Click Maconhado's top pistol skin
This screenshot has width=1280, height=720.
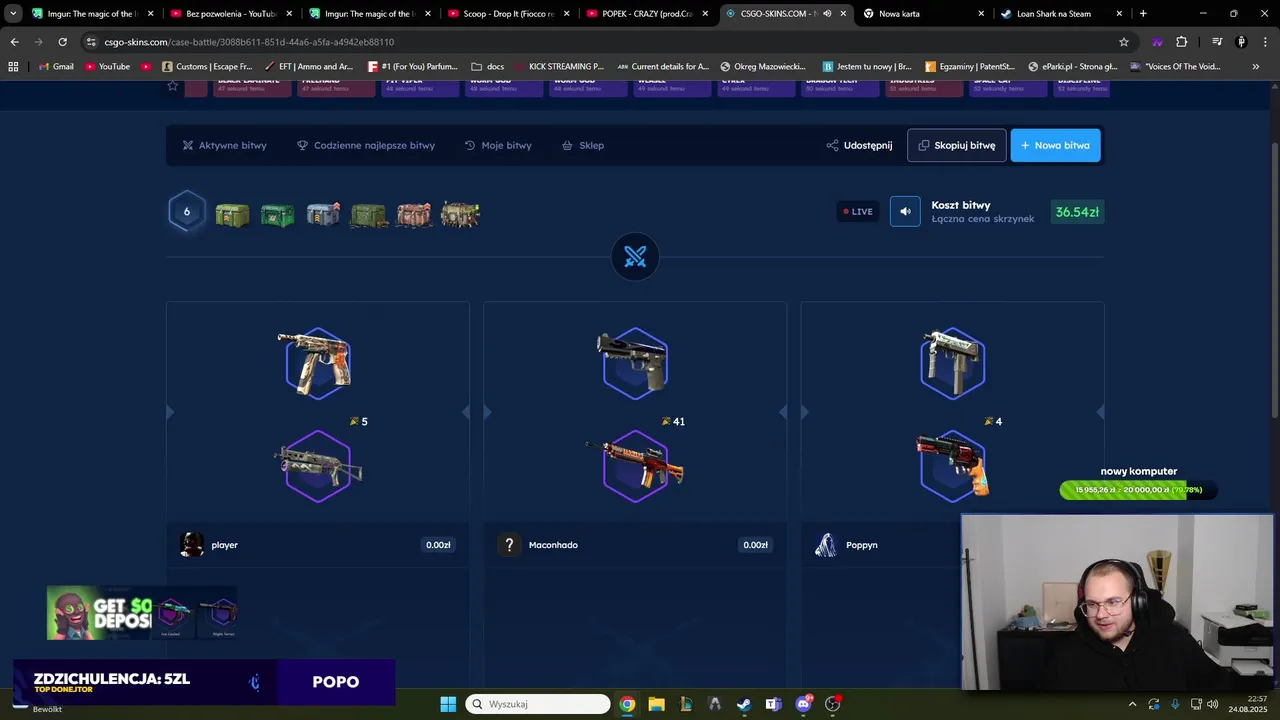click(635, 362)
